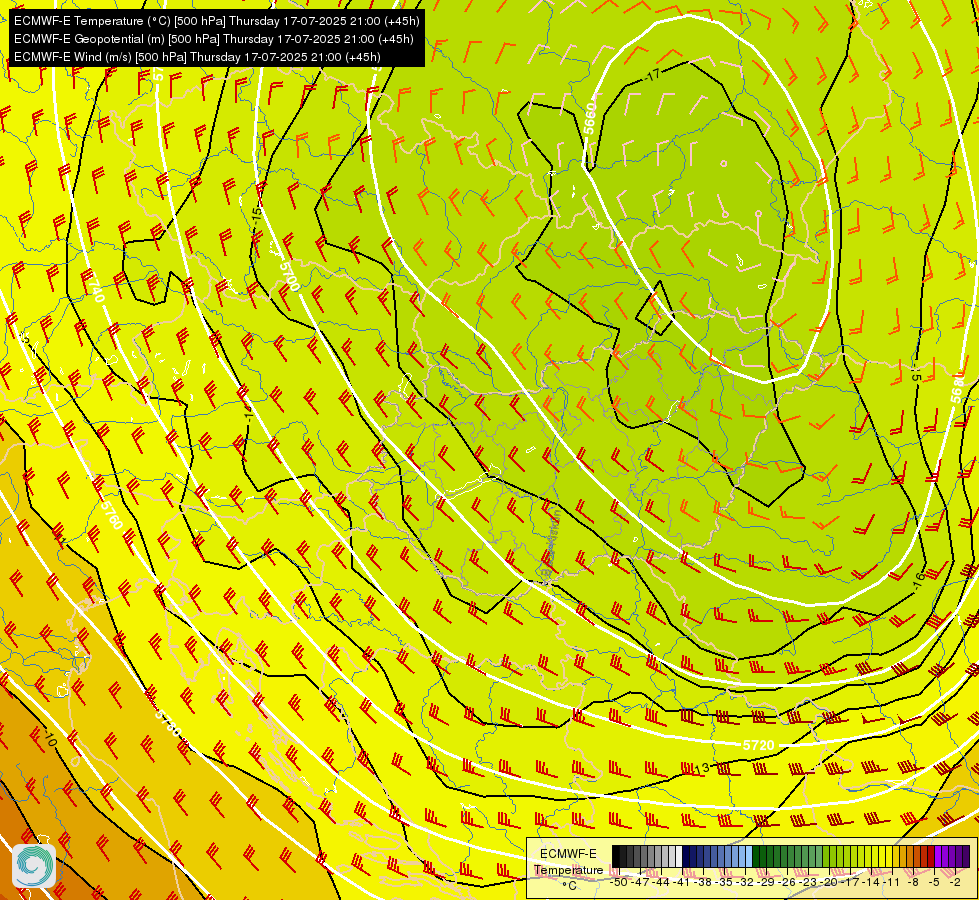Click the -13 isotherm label on the map
The height and width of the screenshot is (900, 979).
pos(702,768)
